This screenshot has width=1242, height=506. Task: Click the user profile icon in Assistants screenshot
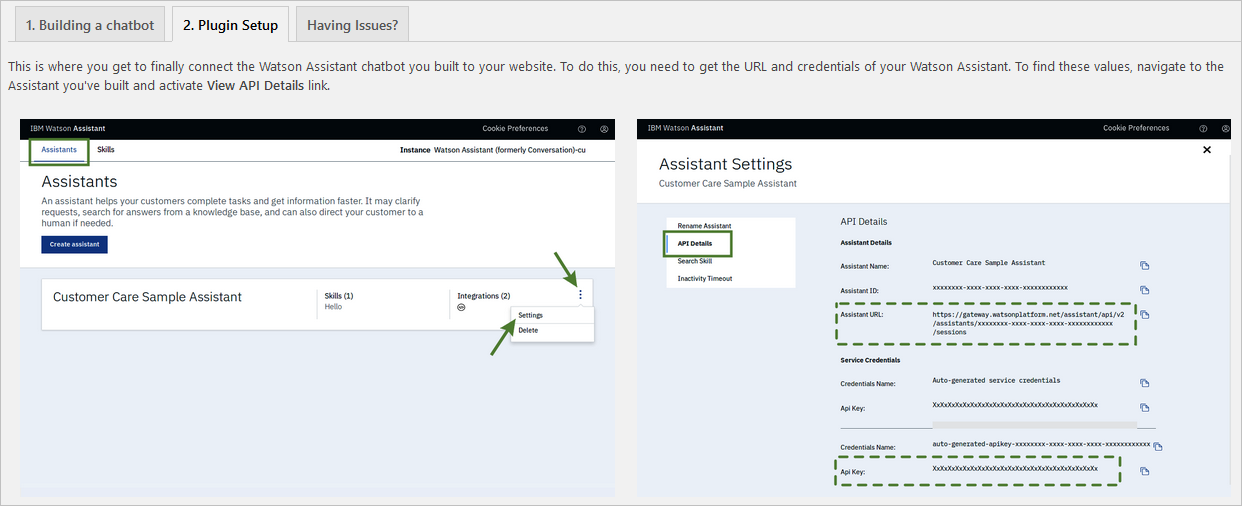[604, 129]
